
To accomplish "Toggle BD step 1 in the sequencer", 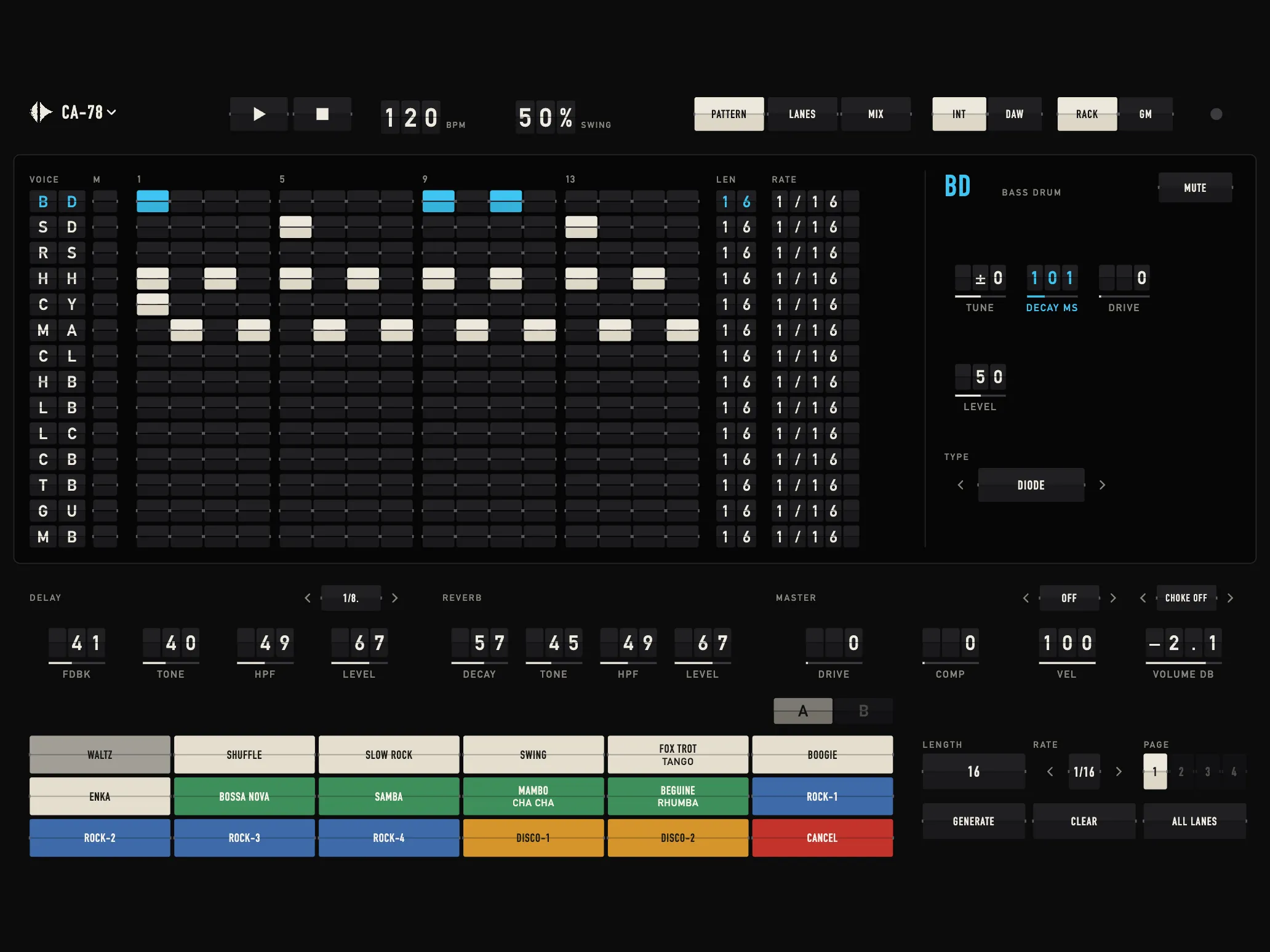I will point(153,201).
